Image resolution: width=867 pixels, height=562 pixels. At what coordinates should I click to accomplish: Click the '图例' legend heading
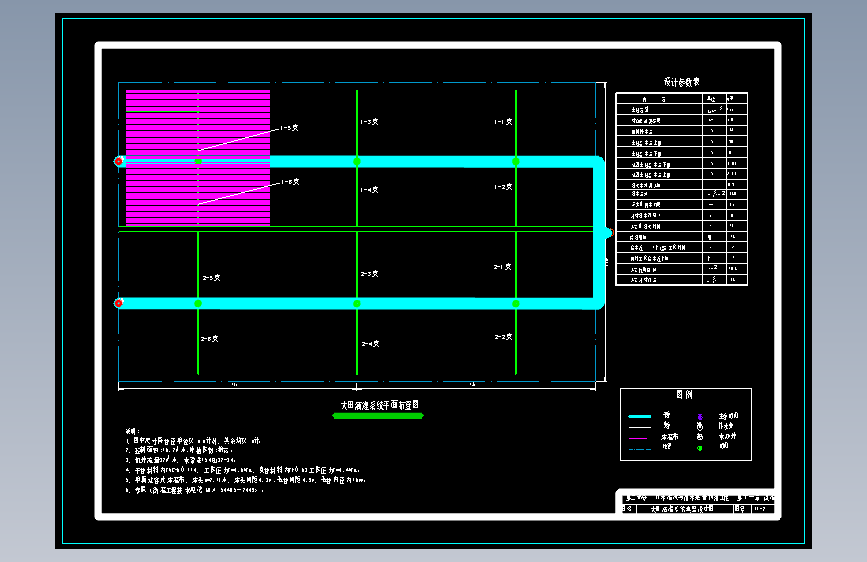click(x=685, y=394)
